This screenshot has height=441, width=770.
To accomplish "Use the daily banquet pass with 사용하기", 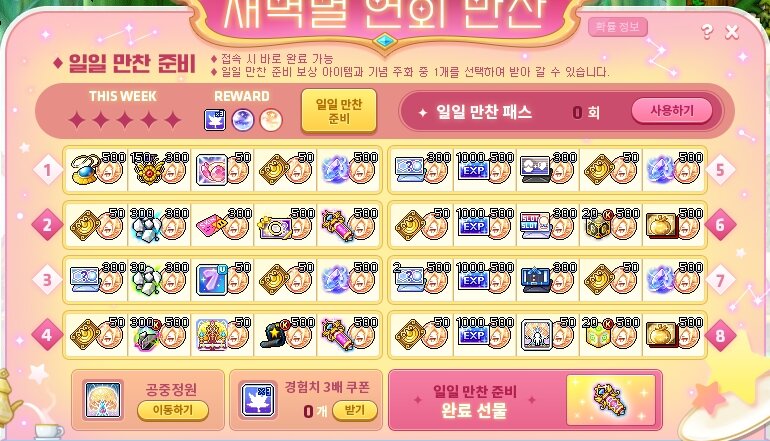I will coord(672,110).
